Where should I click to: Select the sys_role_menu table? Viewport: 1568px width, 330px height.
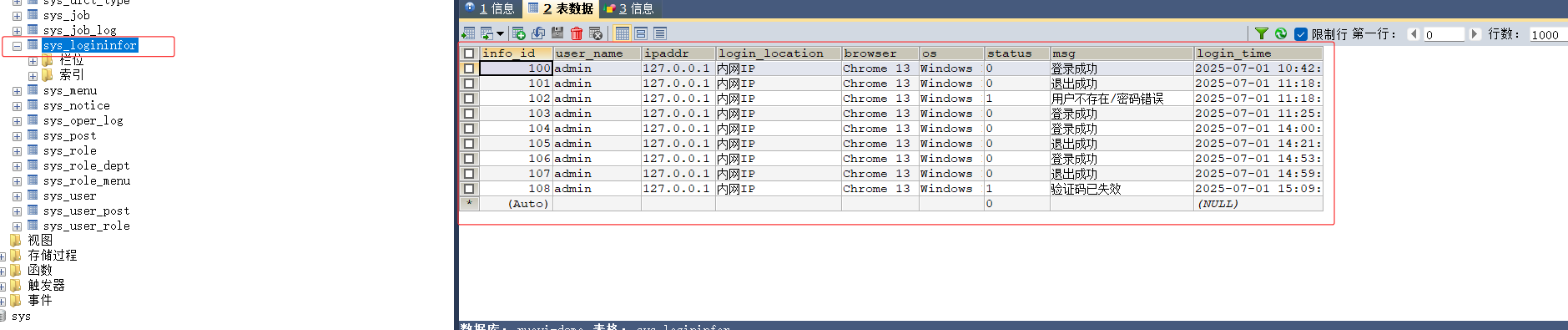(x=87, y=180)
